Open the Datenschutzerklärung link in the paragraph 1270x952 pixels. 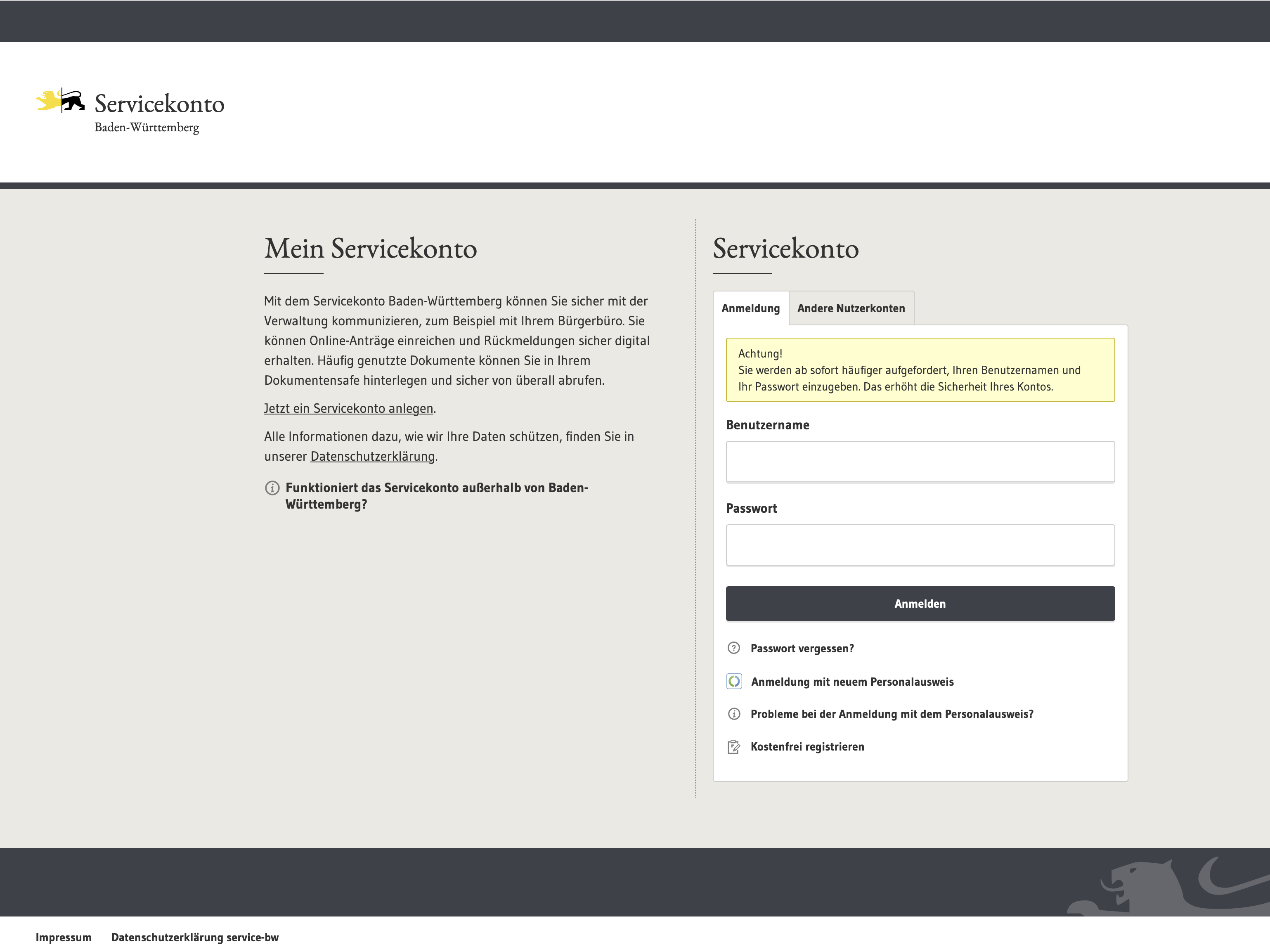[x=373, y=457]
